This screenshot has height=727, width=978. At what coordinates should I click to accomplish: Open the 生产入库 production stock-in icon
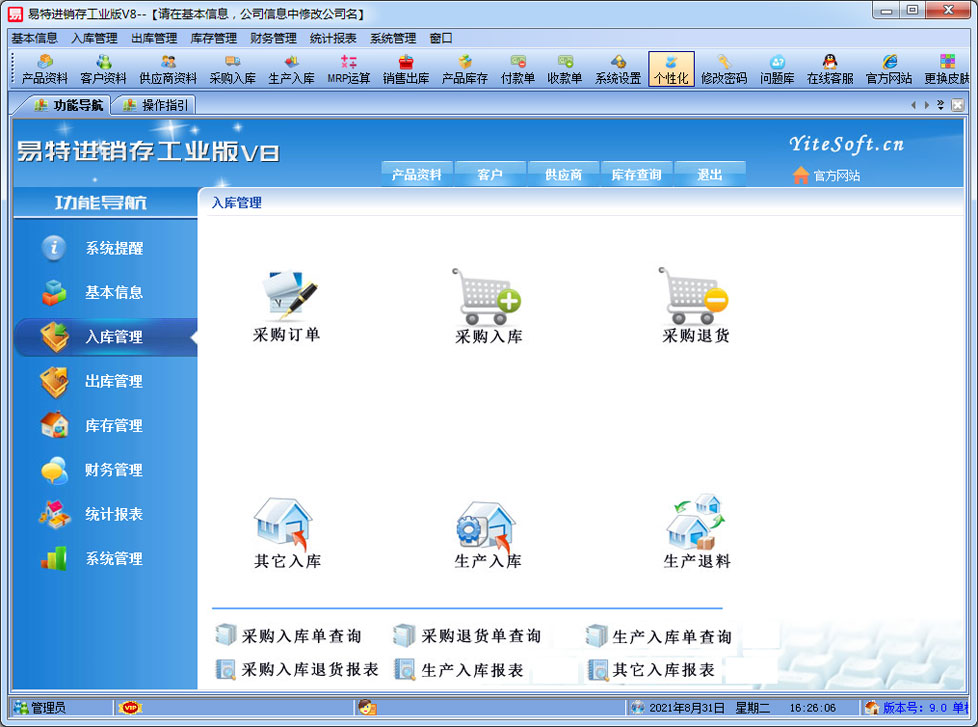point(488,523)
